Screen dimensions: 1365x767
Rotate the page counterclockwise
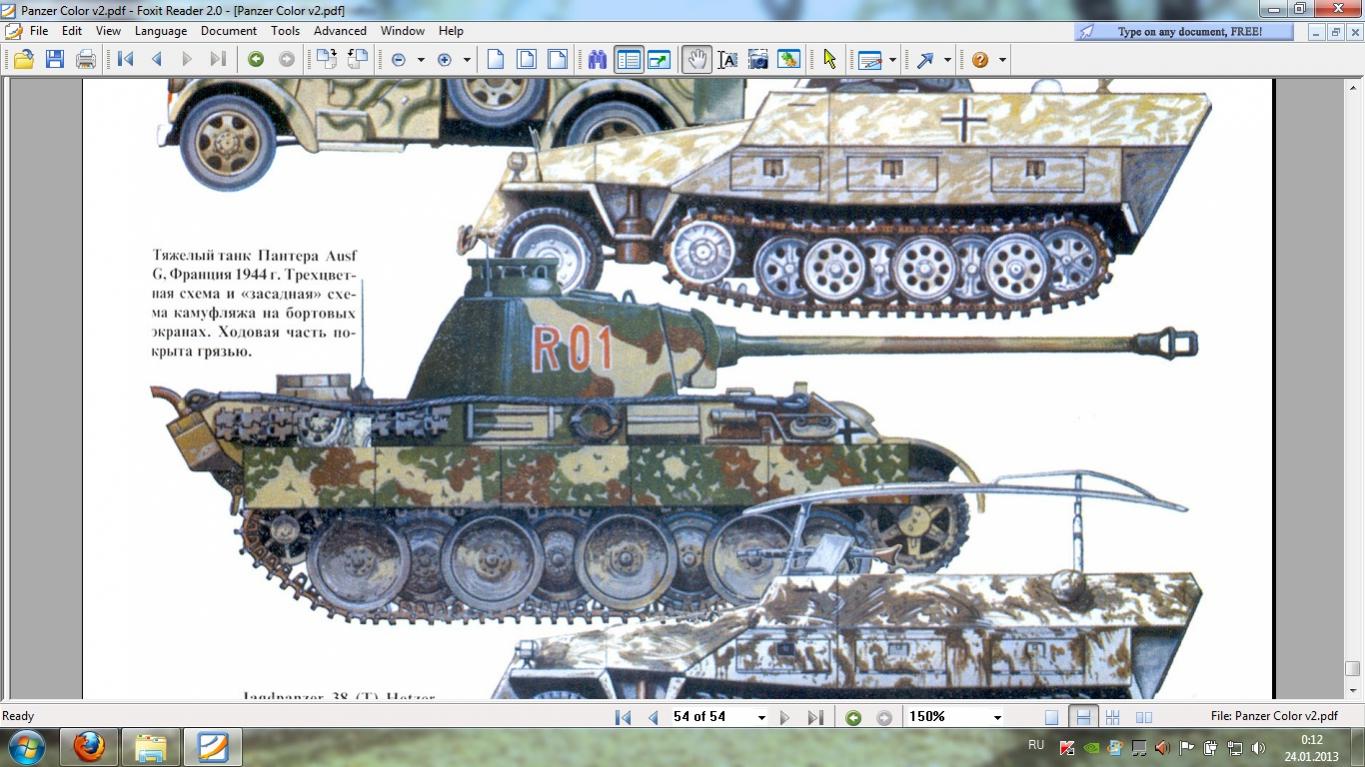357,59
